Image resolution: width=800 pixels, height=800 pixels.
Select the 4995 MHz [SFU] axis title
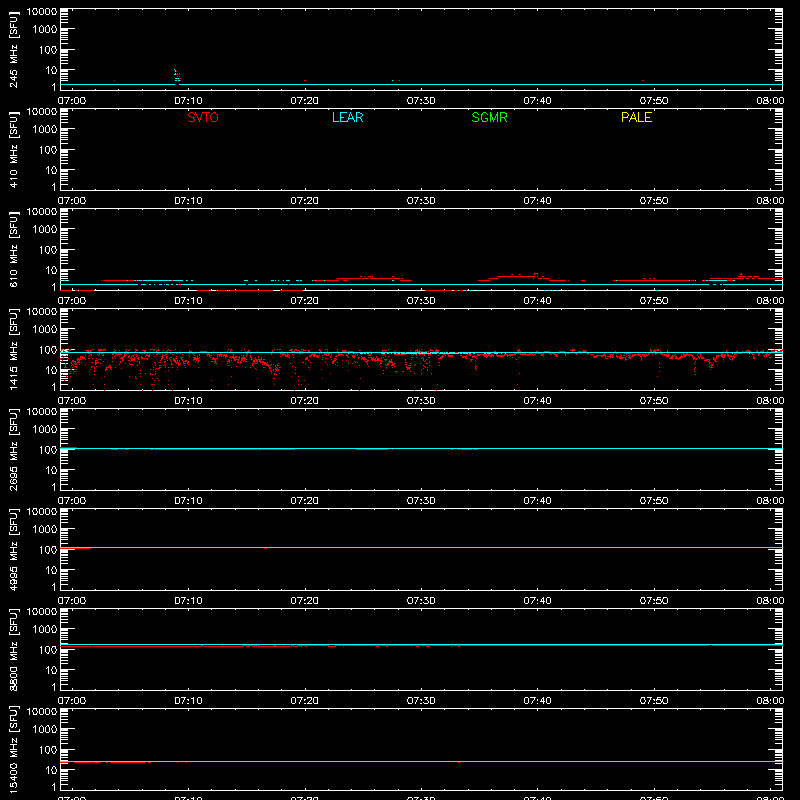[x=14, y=549]
